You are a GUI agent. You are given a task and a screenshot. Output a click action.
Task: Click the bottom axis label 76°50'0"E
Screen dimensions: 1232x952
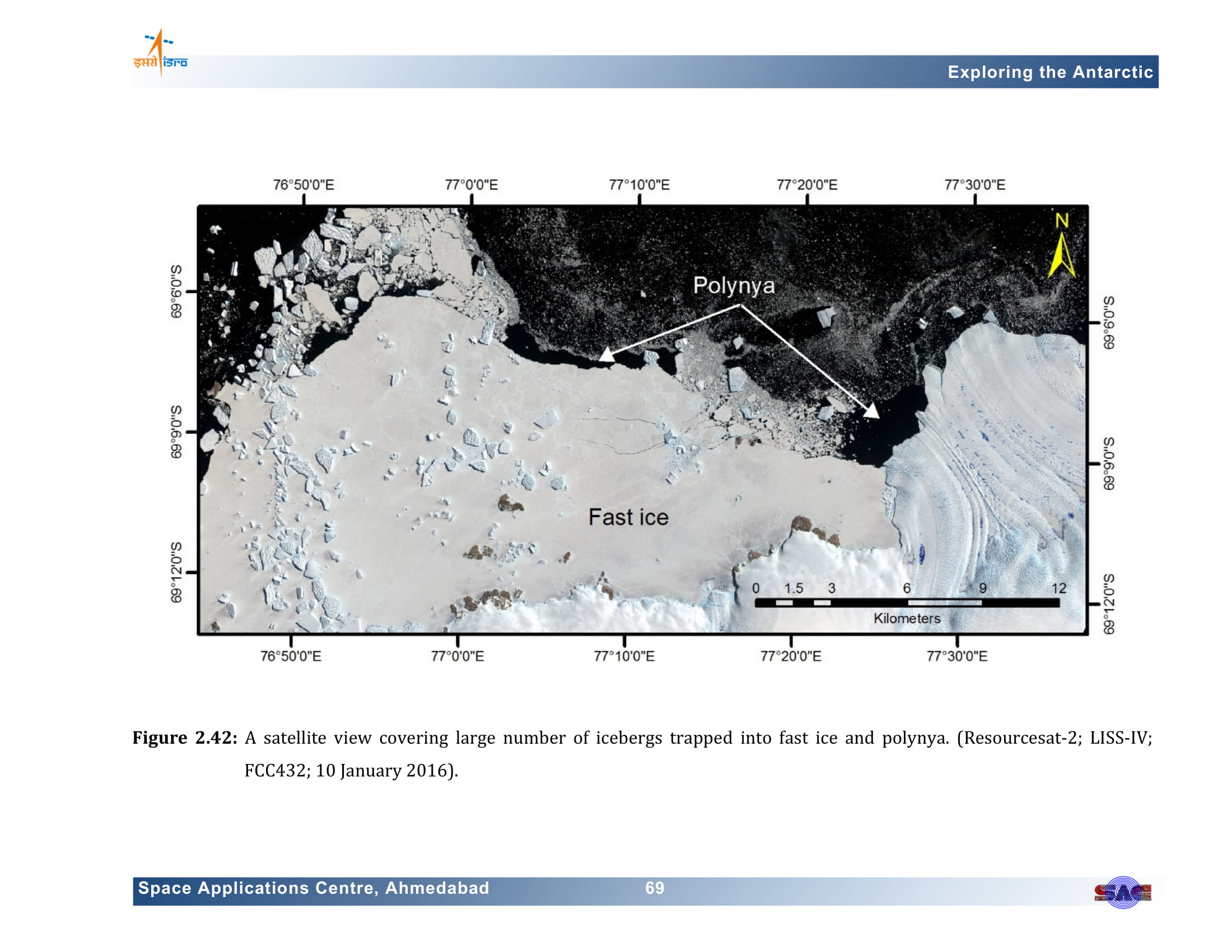(291, 656)
